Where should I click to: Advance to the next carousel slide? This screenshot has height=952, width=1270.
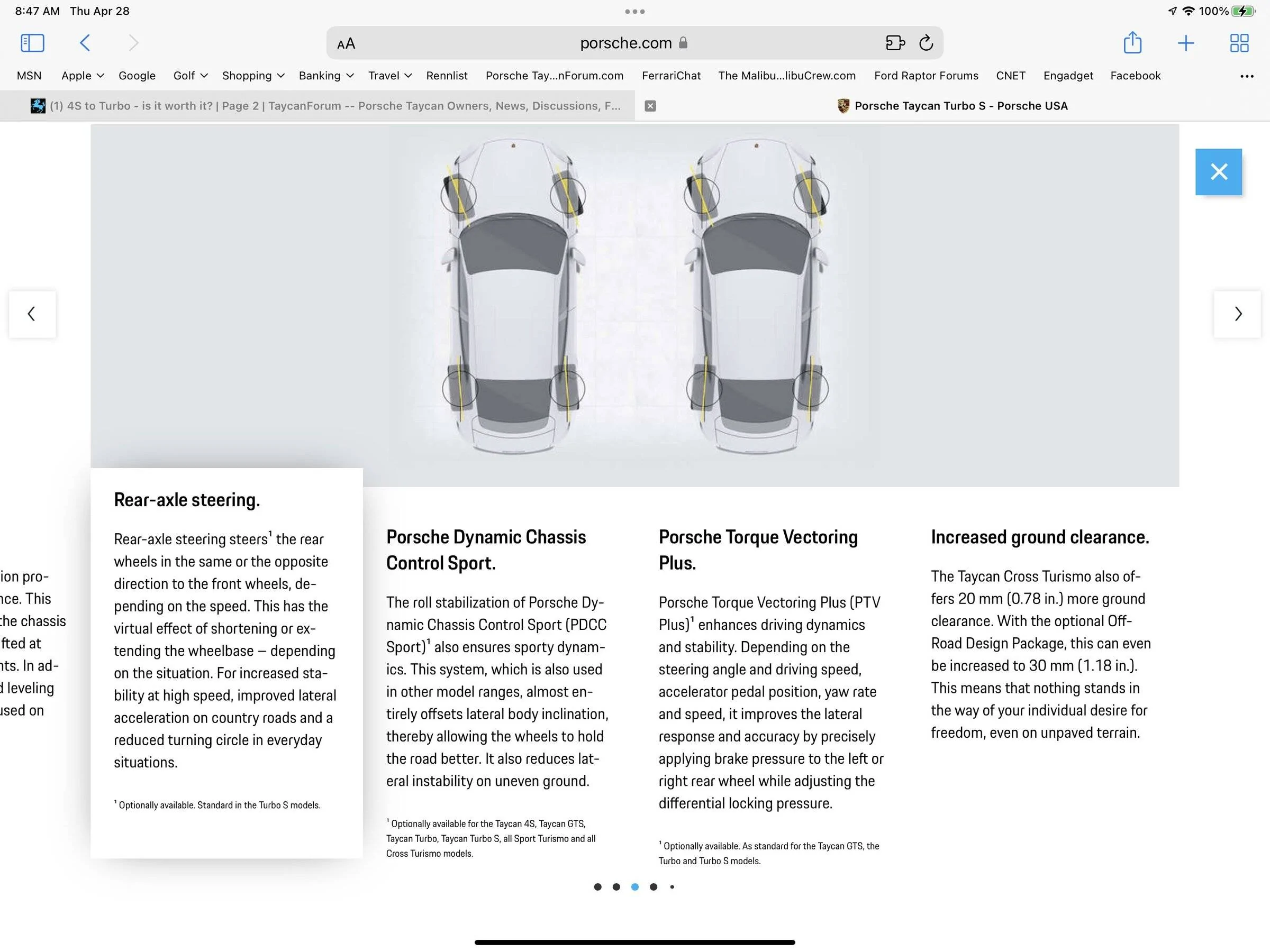click(1237, 314)
